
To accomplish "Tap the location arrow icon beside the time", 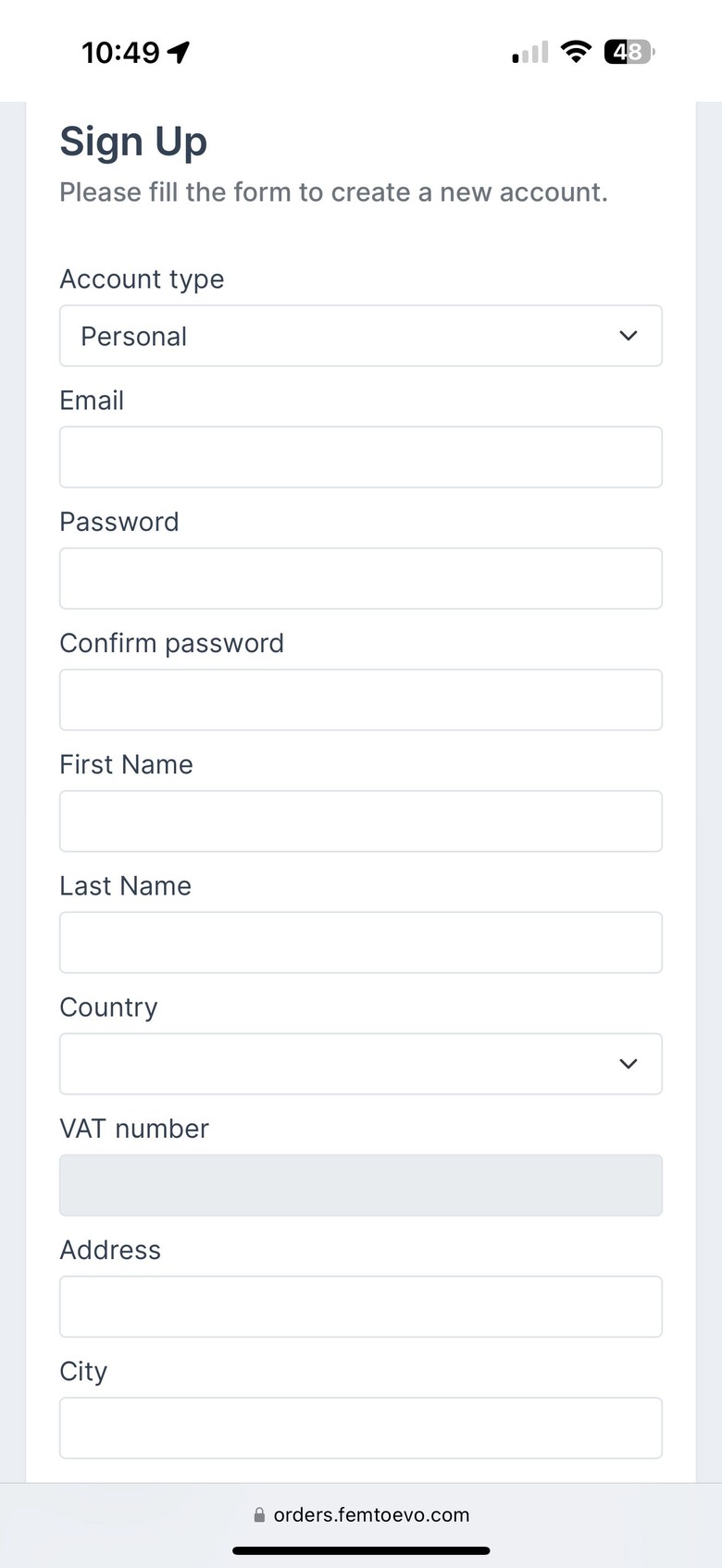I will click(179, 53).
